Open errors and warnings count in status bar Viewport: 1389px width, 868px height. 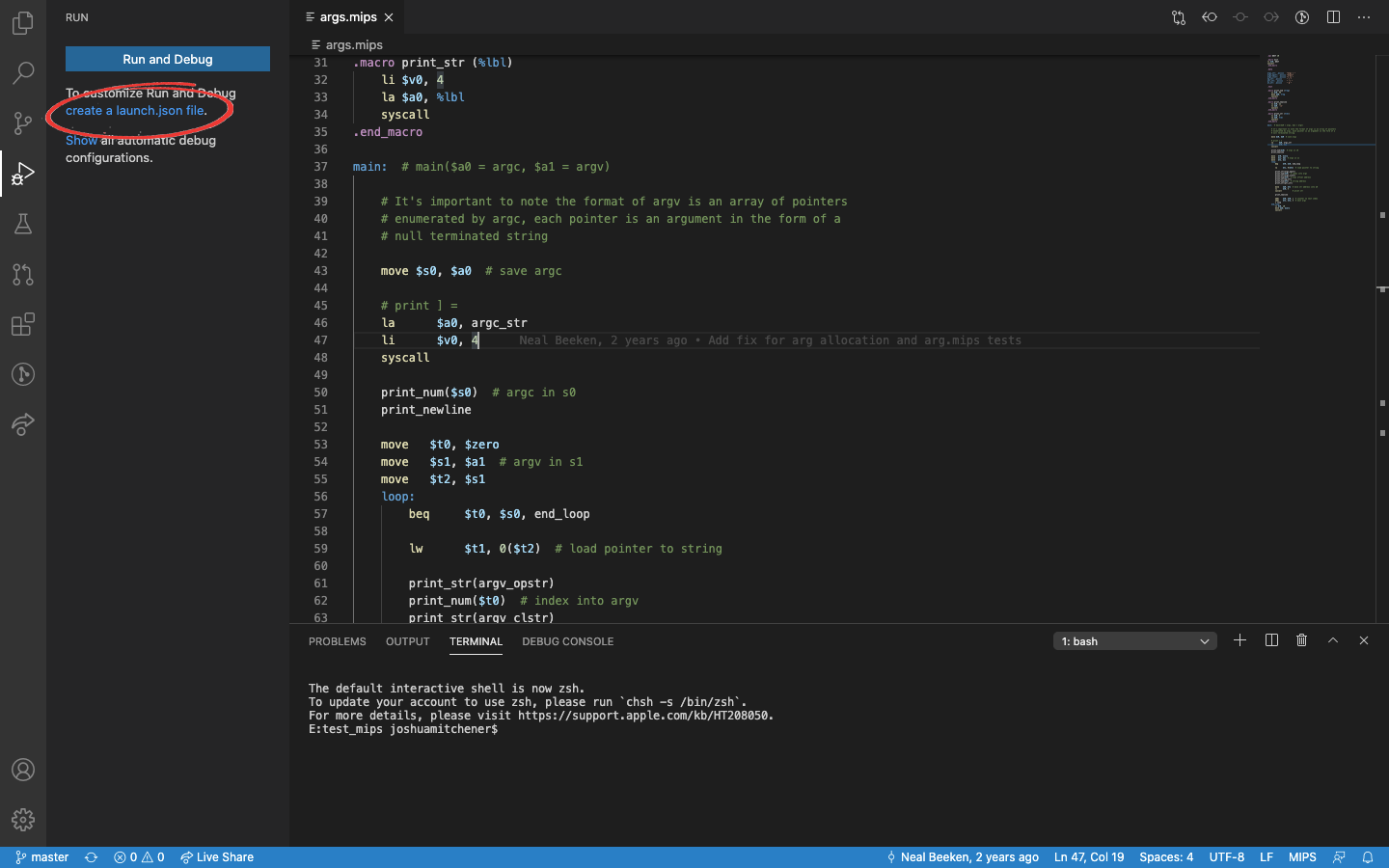click(139, 857)
